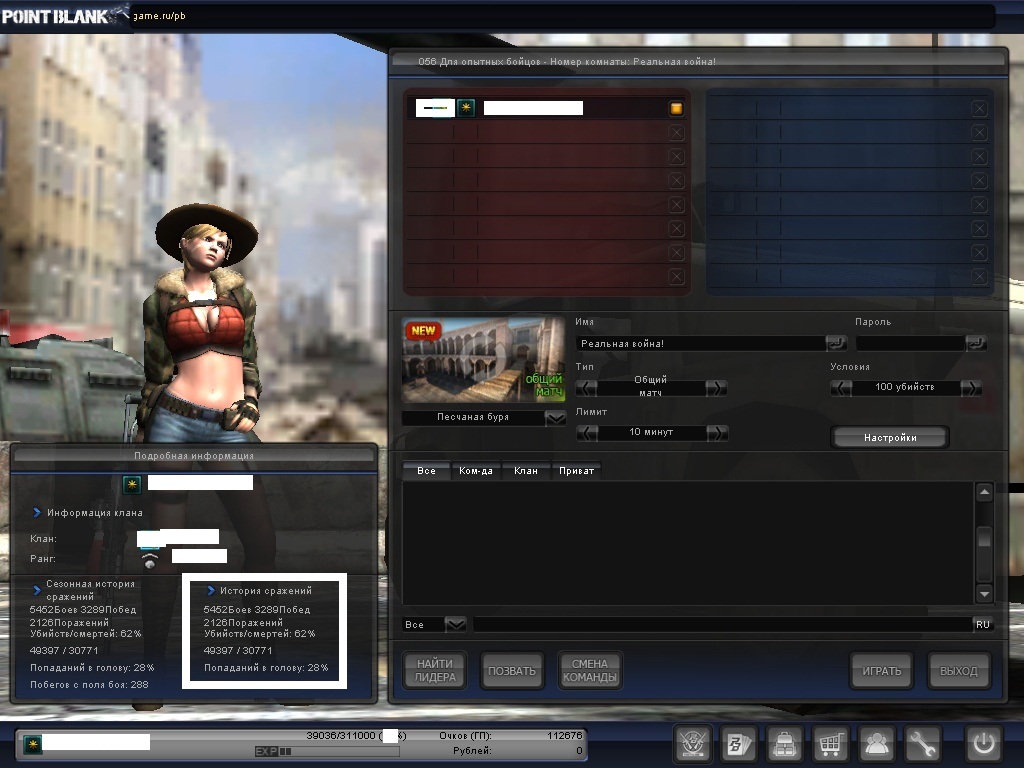1024x768 pixels.
Task: Increase the time limit (Лимит)
Action: [717, 433]
